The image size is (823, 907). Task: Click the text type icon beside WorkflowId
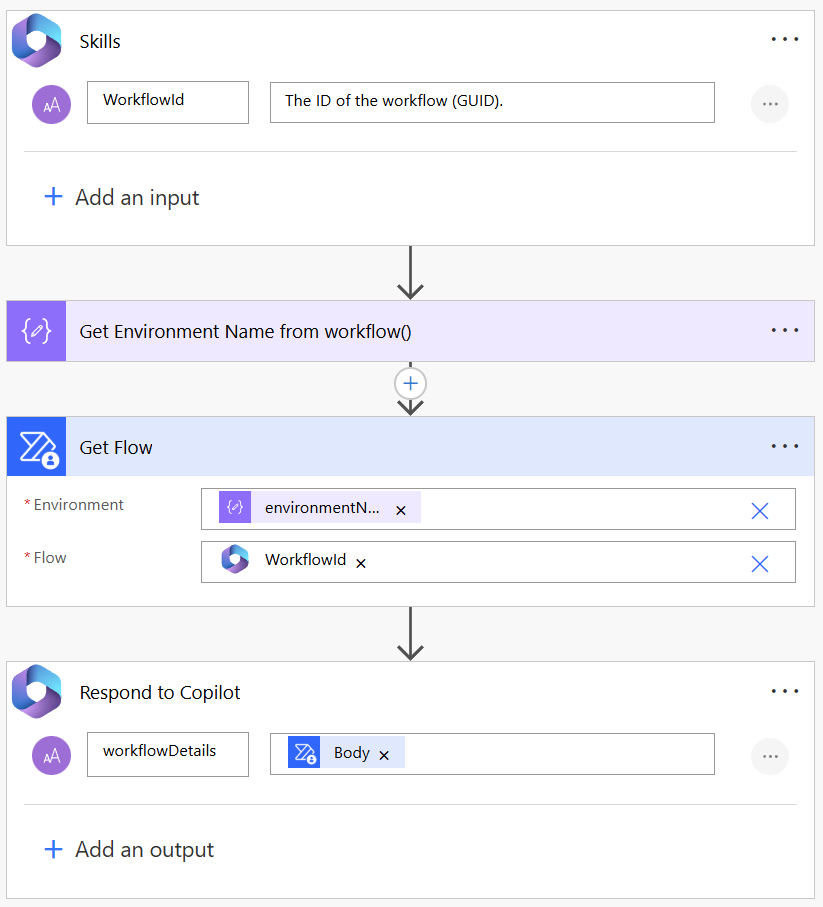point(51,103)
